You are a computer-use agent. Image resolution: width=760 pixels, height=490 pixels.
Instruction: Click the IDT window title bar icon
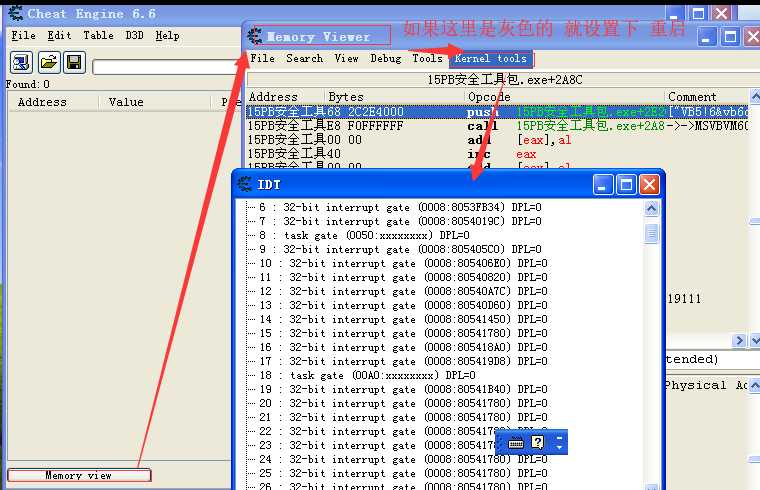tap(245, 184)
